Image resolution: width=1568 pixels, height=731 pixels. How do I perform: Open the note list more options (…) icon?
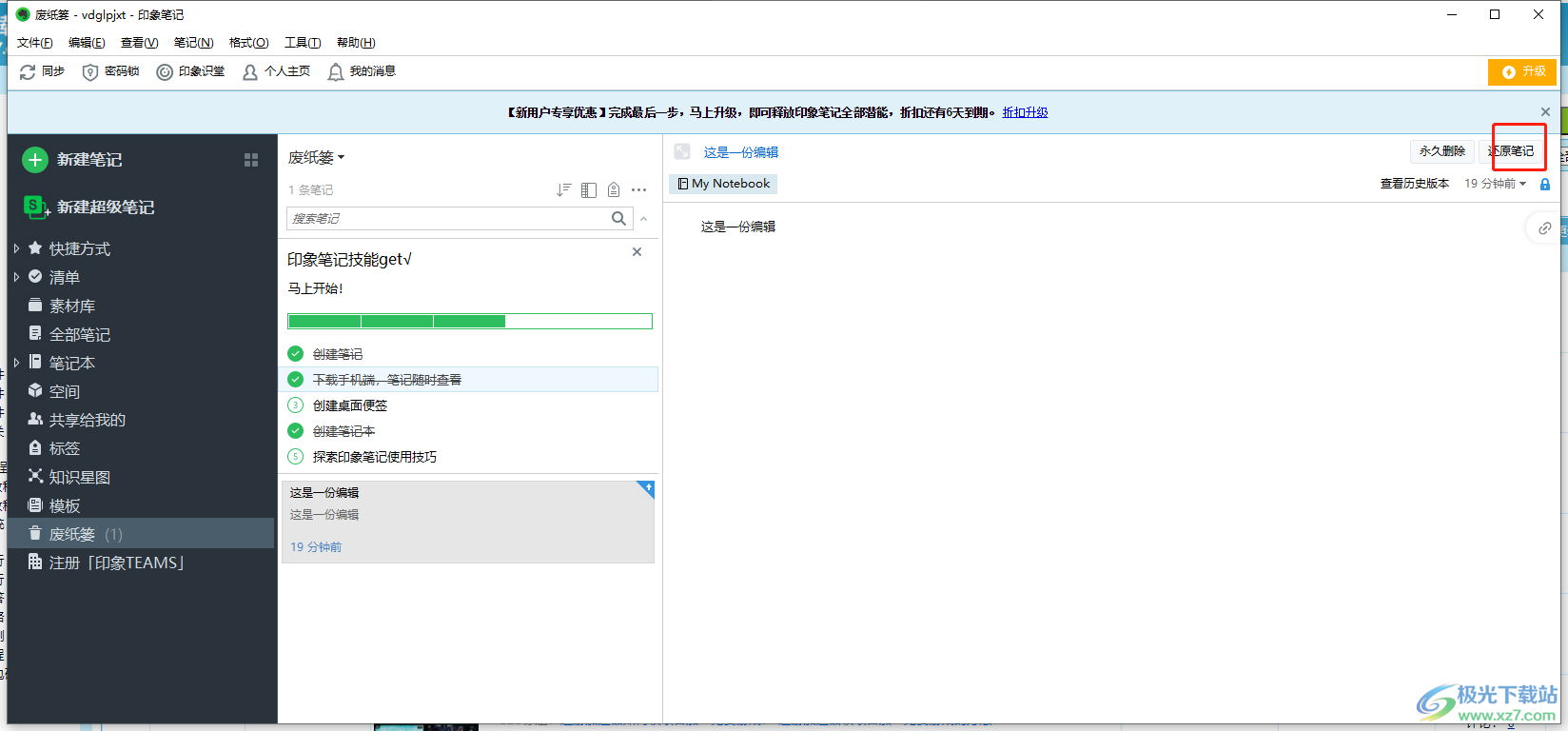tap(638, 190)
